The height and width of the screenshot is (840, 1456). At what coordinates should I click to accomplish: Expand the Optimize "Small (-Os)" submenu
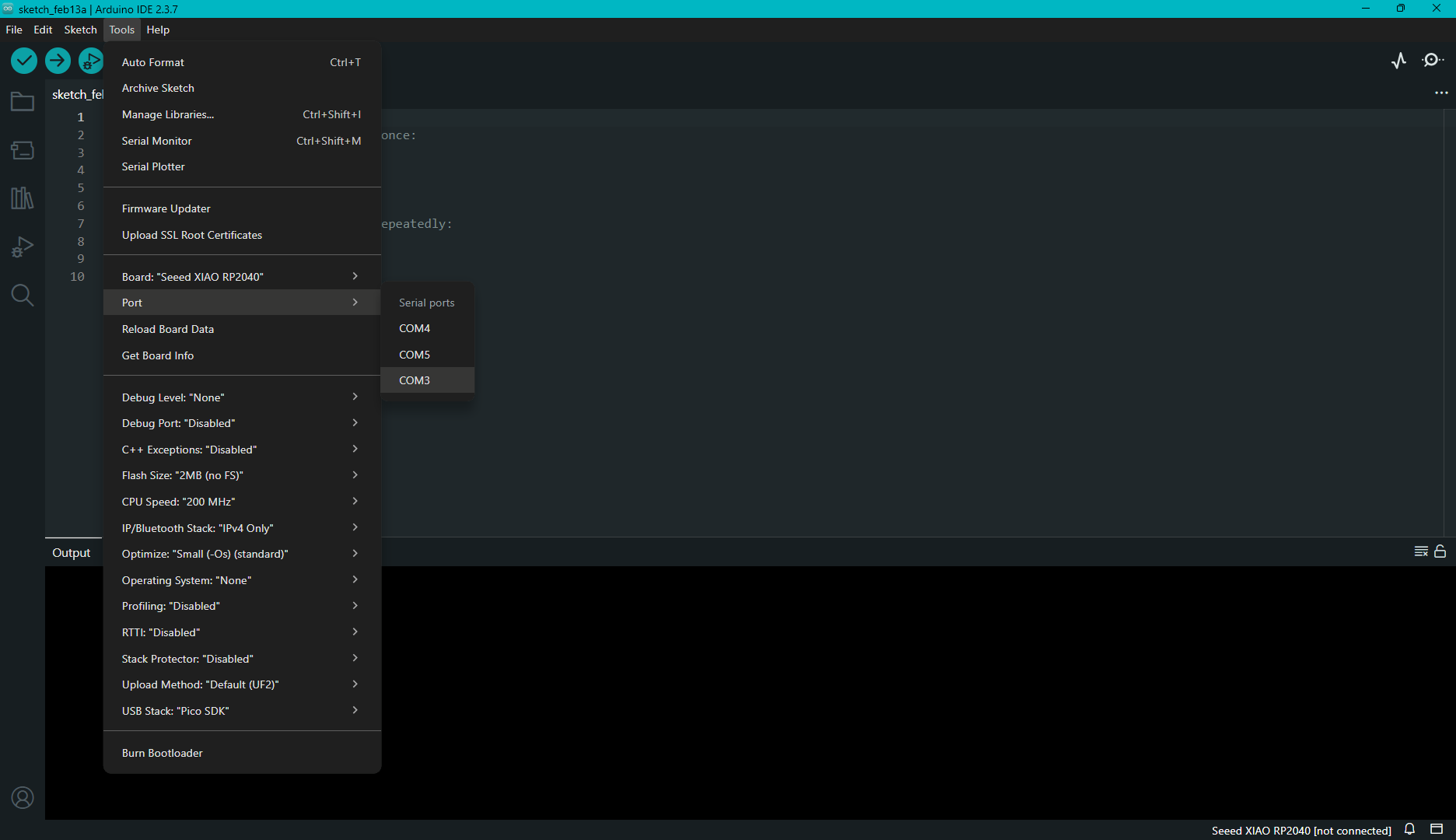(x=242, y=554)
